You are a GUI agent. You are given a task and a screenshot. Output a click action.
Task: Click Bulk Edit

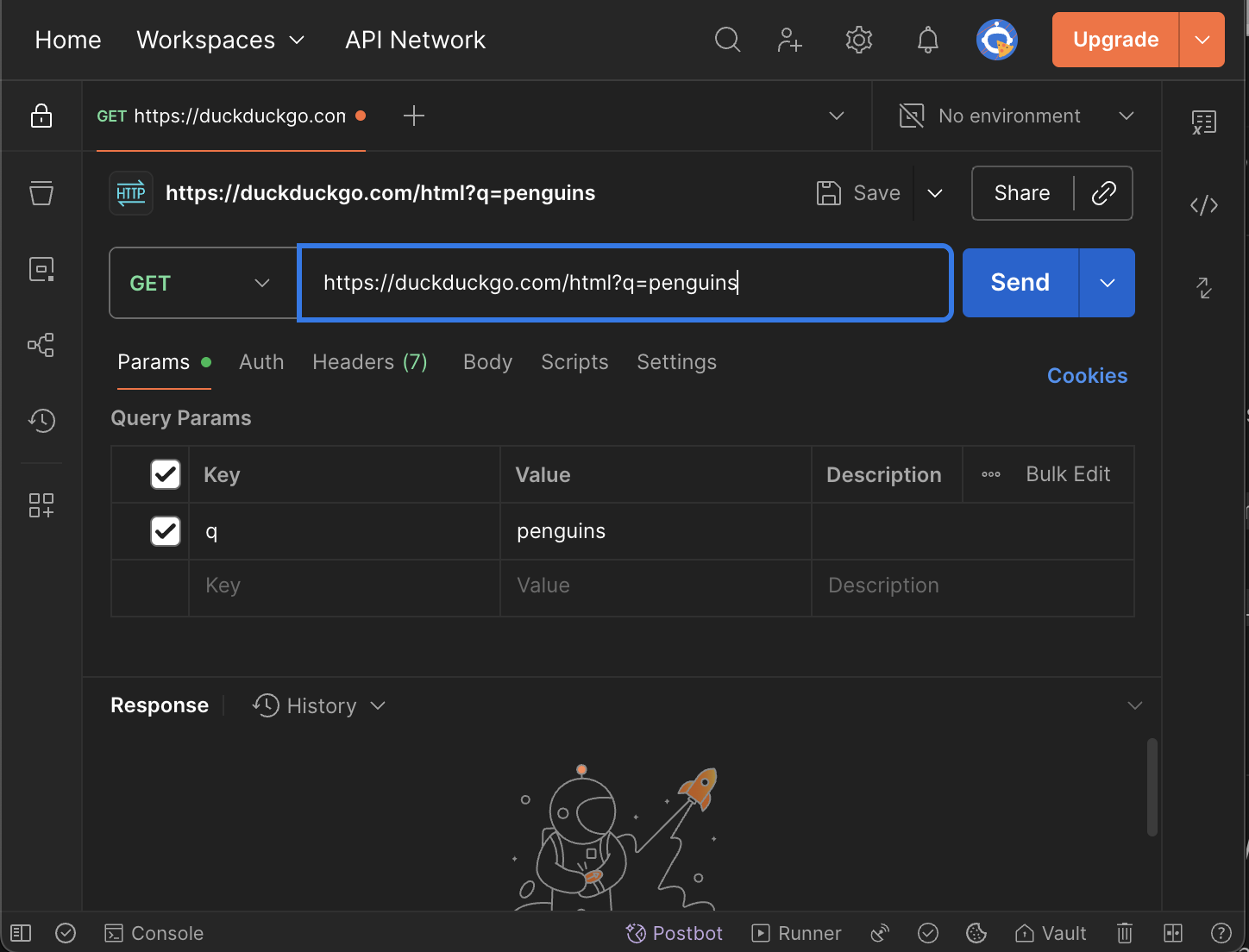(1068, 474)
